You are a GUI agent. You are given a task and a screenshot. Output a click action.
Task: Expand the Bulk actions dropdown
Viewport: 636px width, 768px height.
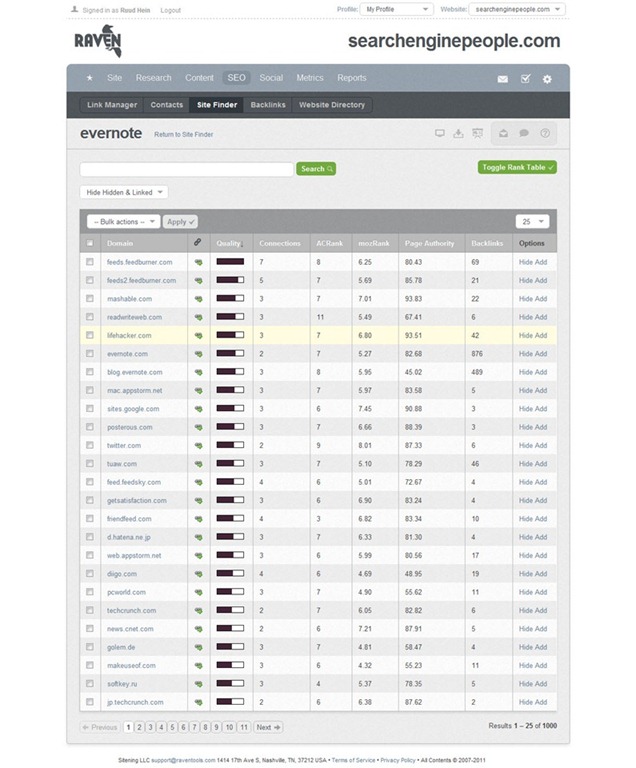tap(123, 221)
